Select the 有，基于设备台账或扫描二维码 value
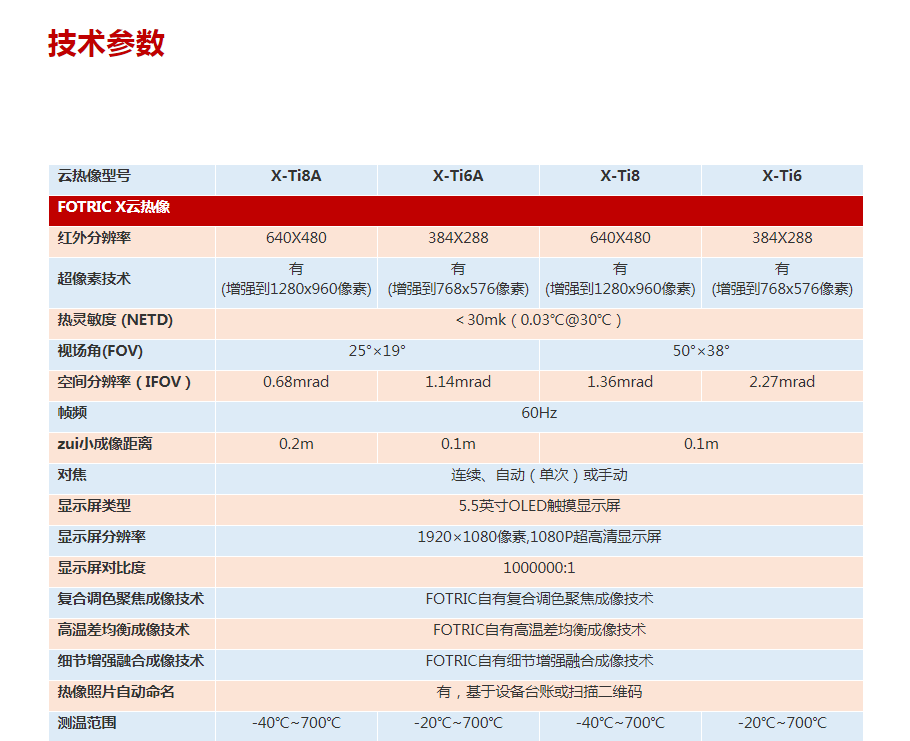 pyautogui.click(x=539, y=692)
